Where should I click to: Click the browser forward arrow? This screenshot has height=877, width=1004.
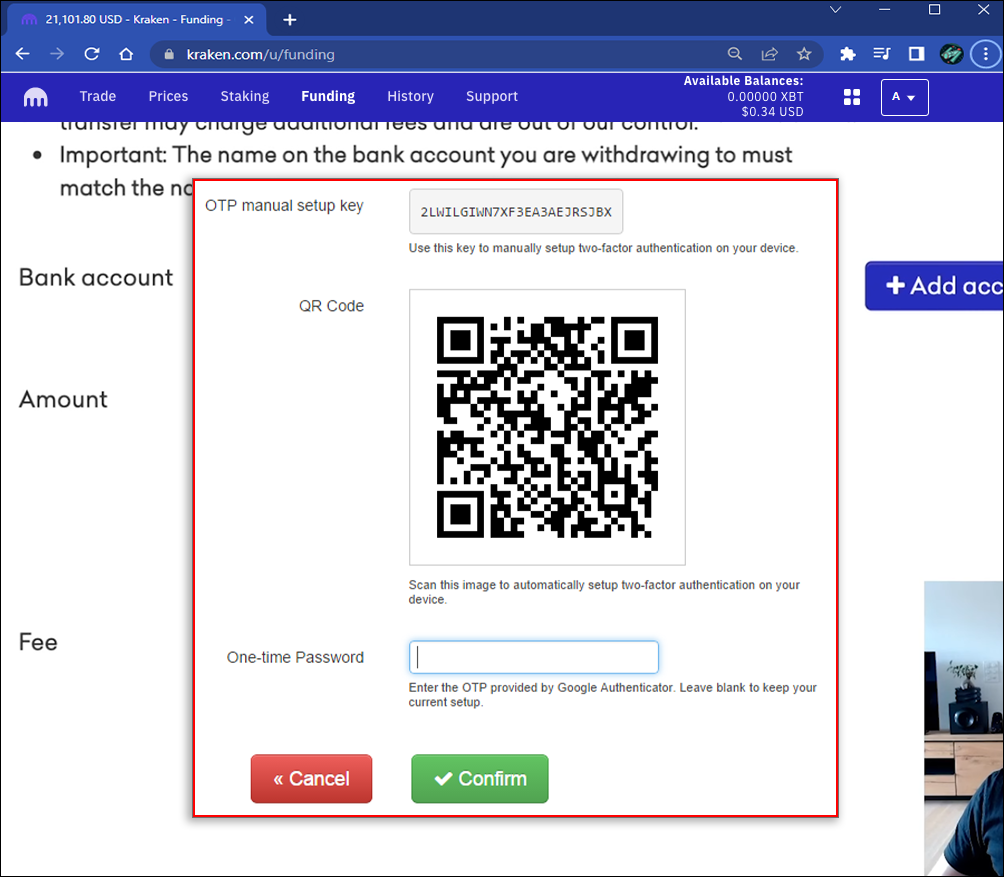point(57,54)
